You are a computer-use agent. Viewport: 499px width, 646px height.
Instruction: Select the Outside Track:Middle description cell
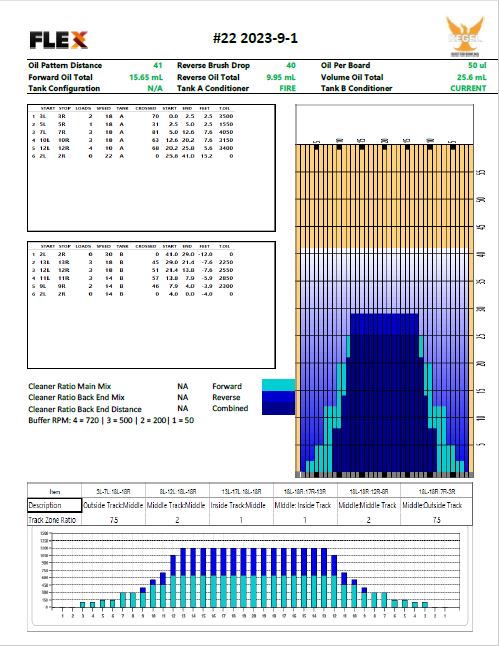[x=113, y=505]
